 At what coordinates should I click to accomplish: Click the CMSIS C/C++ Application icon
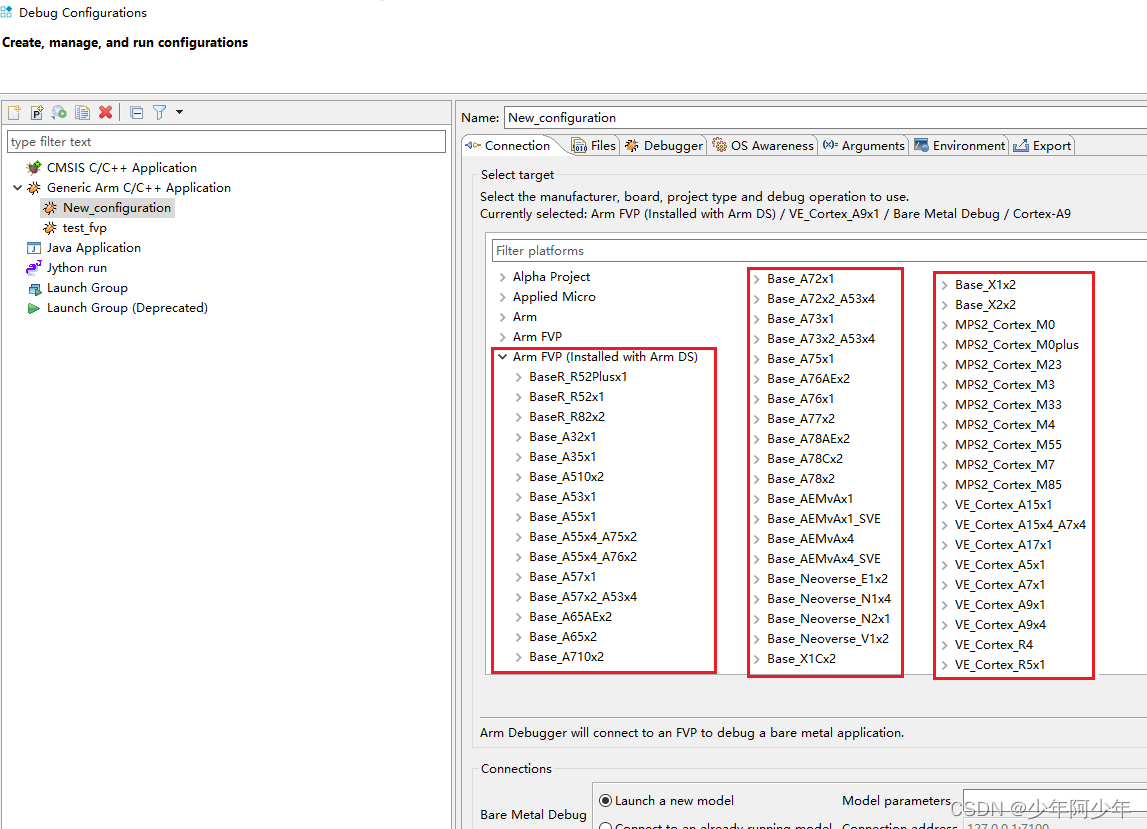point(33,167)
